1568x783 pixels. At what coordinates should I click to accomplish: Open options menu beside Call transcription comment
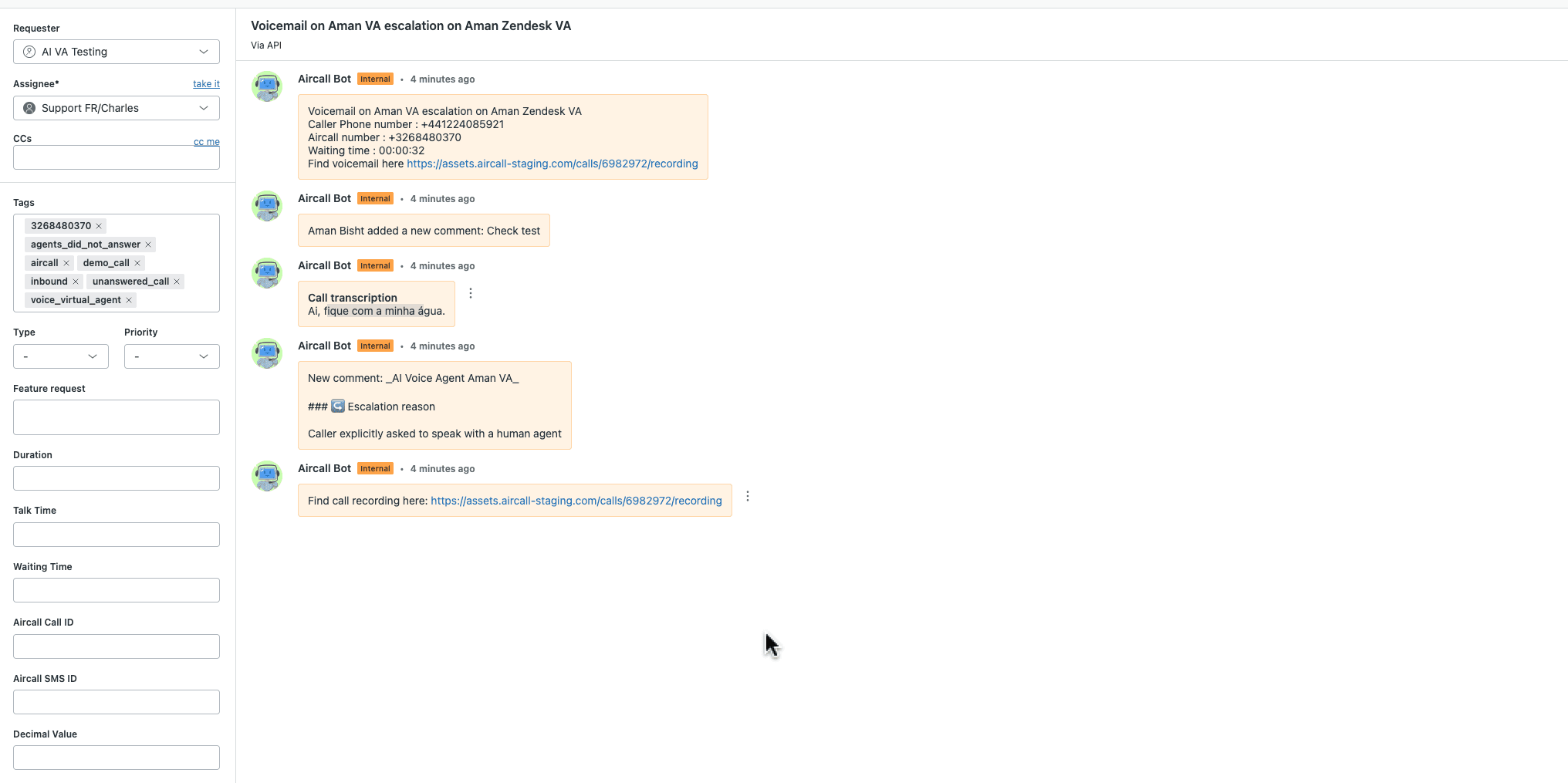coord(471,293)
